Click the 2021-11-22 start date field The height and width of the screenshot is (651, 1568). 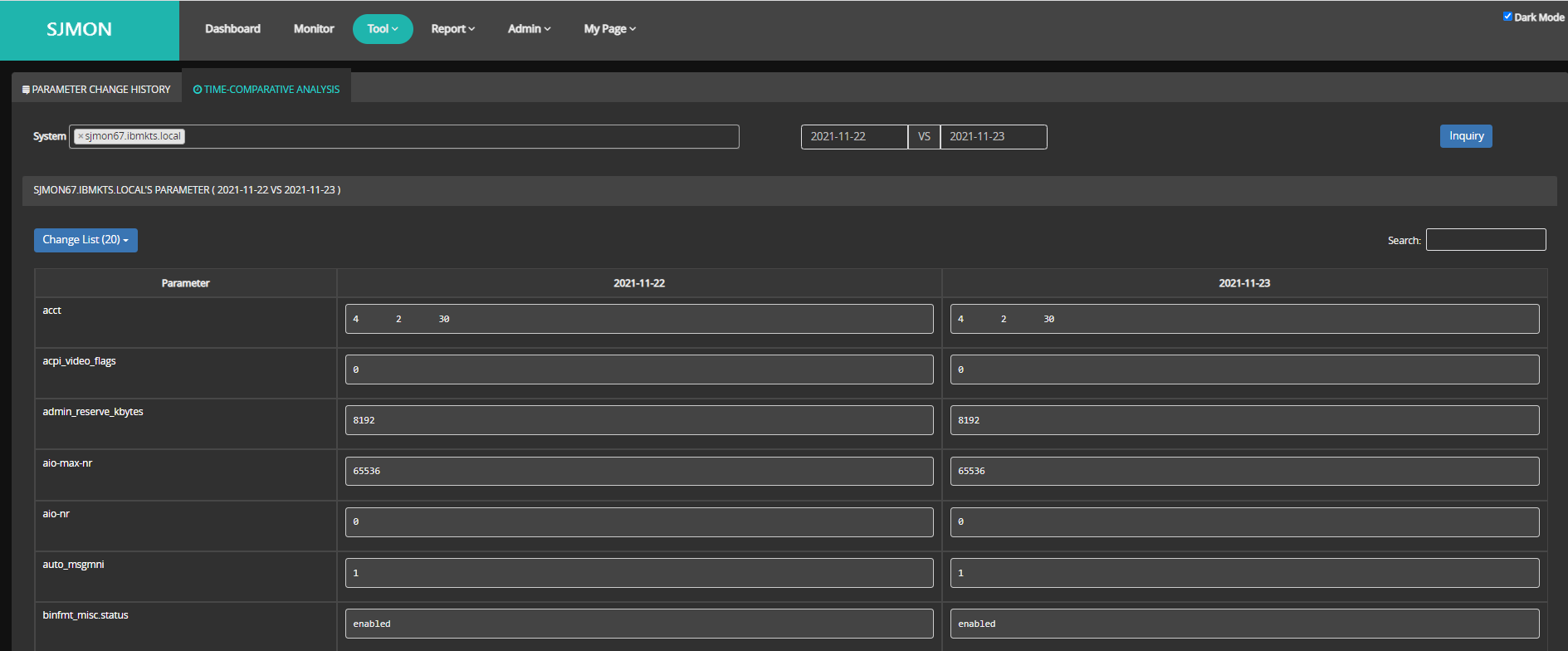click(853, 137)
